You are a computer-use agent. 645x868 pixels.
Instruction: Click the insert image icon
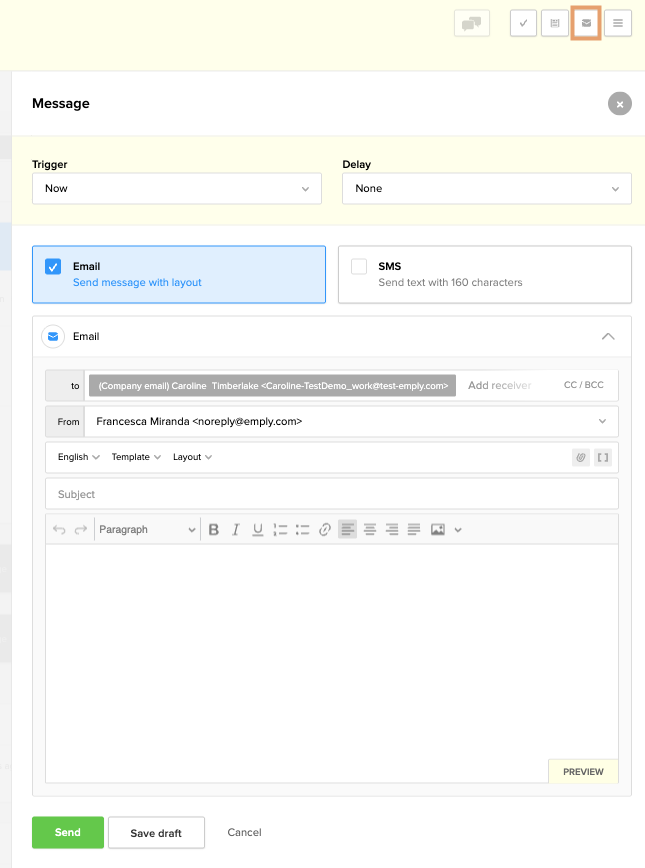click(437, 530)
